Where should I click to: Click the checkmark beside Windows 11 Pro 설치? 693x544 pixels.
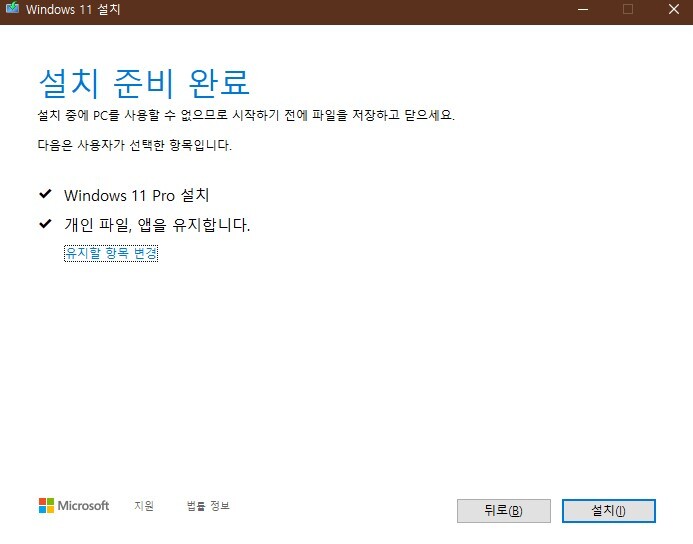coord(45,194)
